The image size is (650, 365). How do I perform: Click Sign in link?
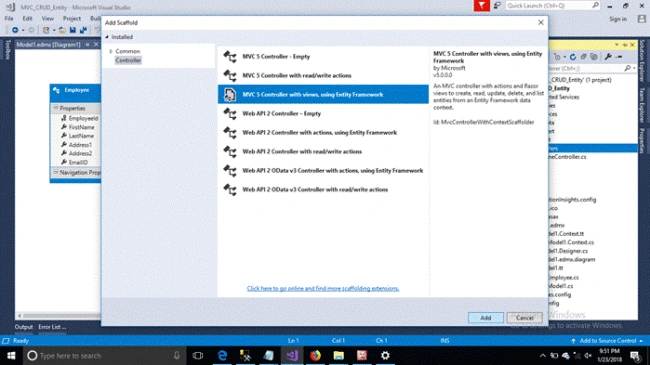coord(618,19)
